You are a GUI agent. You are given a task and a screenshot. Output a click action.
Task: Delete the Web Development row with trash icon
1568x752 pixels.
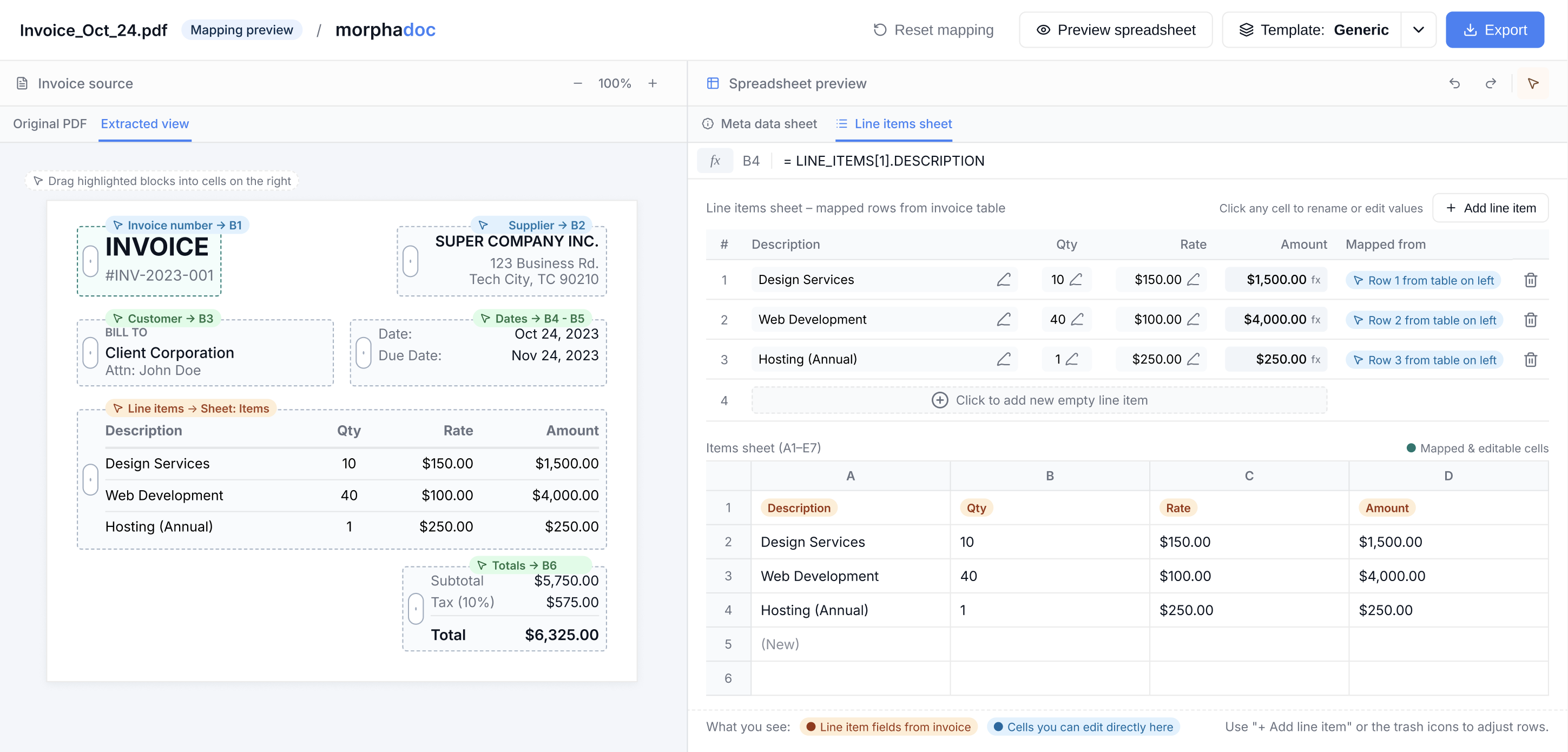point(1530,320)
